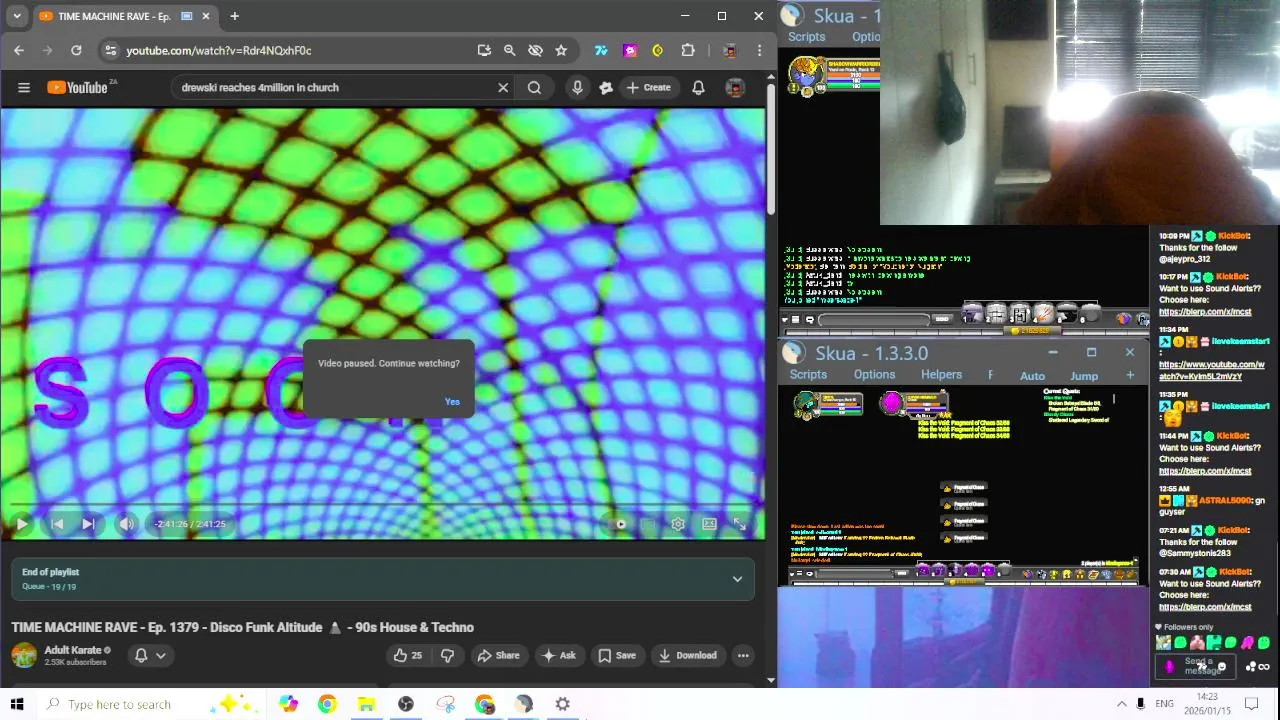Screen dimensions: 1280x720
Task: Reload the YouTube page
Action: tap(76, 50)
